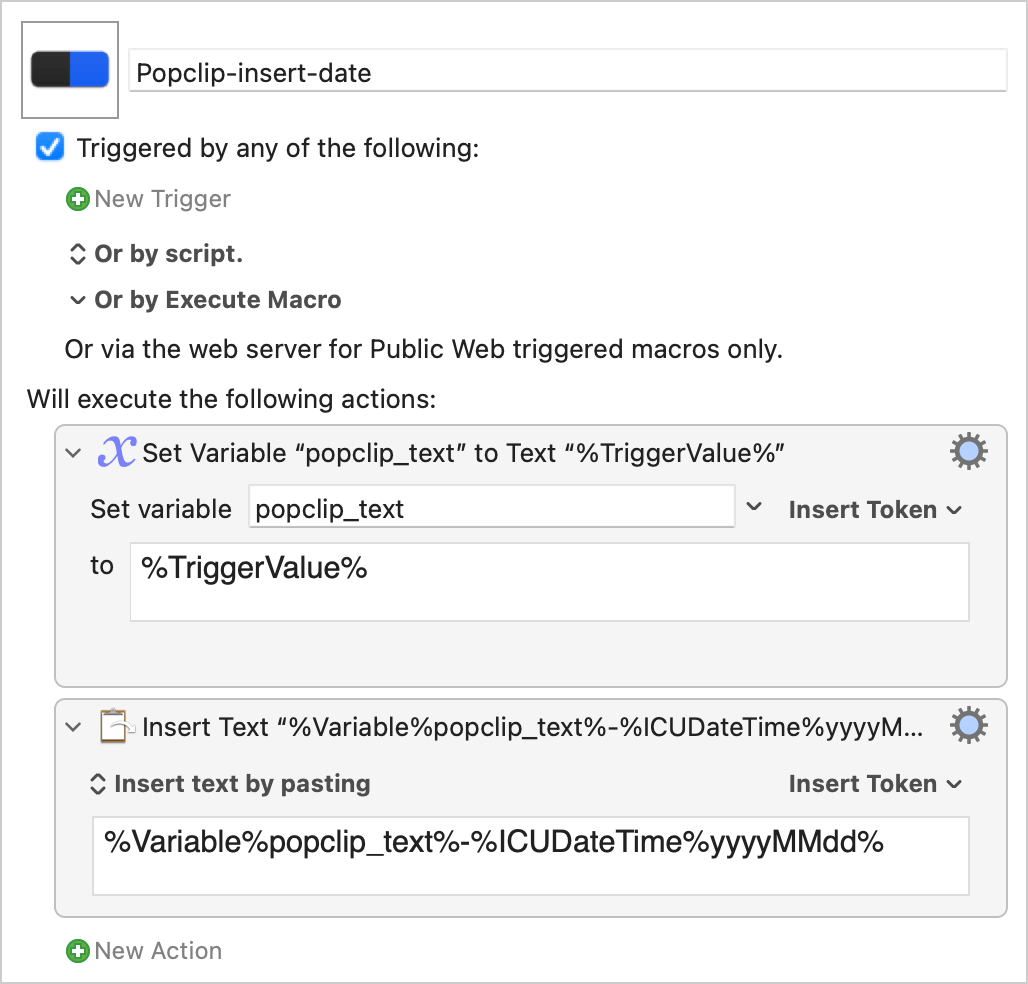Click the green New Action plus icon
Viewport: 1028px width, 984px height.
78,951
